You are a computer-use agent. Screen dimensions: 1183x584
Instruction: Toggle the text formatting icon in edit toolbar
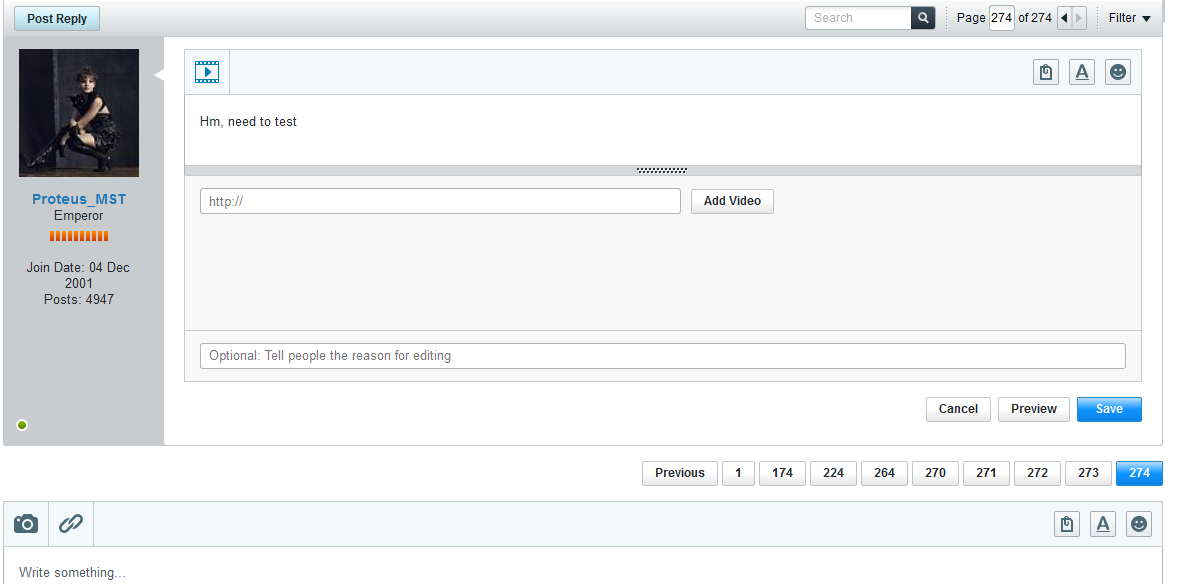[1081, 72]
